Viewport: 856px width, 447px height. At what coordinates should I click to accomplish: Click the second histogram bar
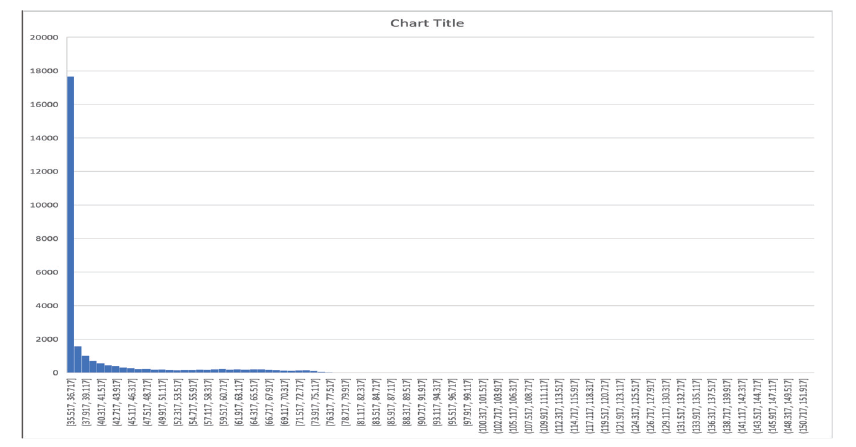78,359
